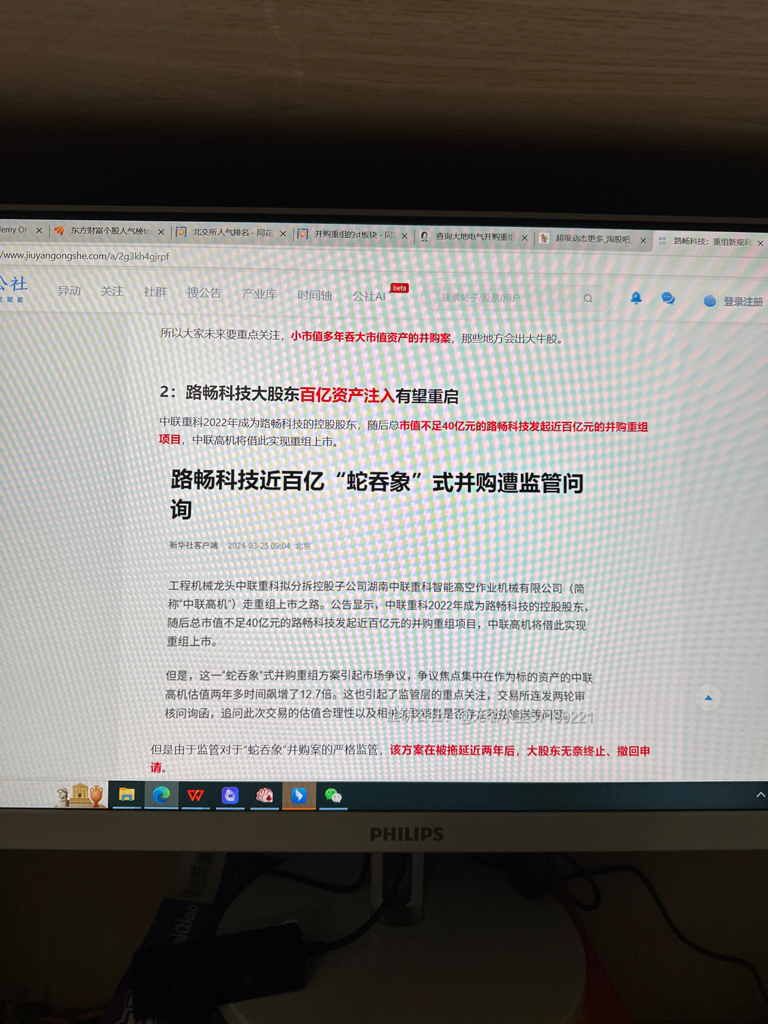
Task: Open the blue arrow app in taskbar
Action: [x=298, y=795]
